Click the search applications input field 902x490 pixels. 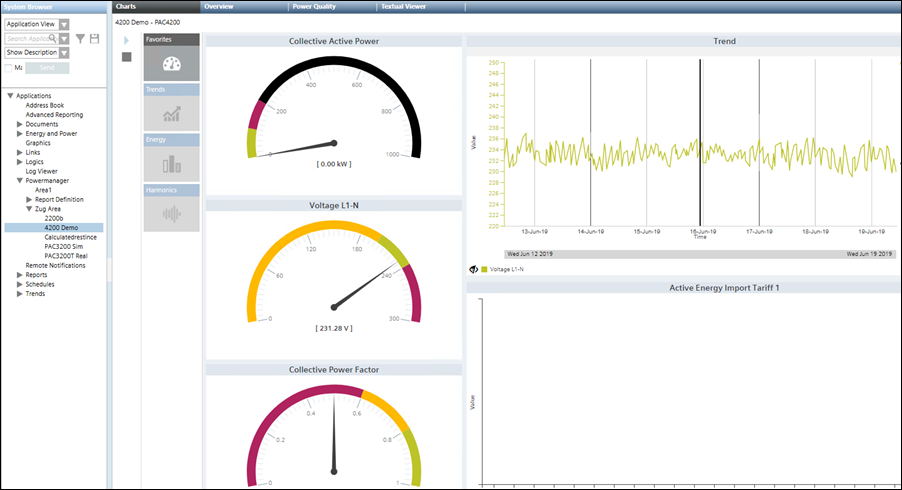point(30,39)
